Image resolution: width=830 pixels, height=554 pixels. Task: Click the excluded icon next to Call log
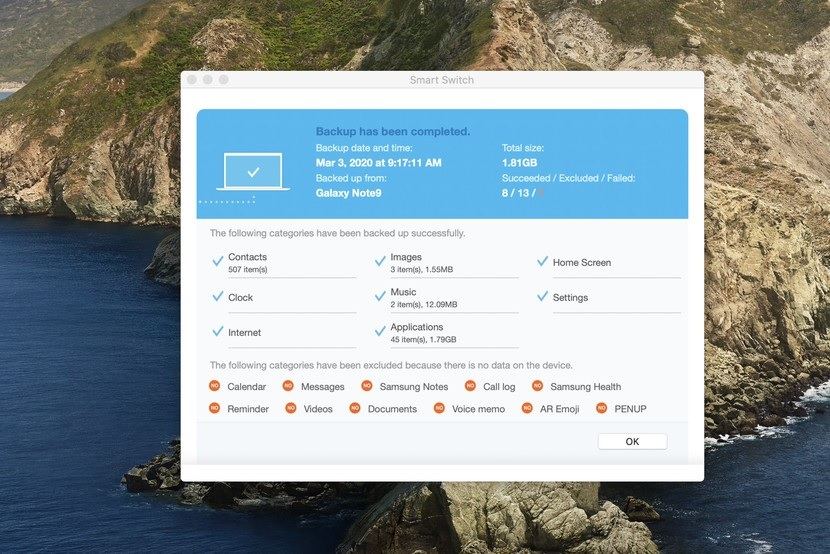pyautogui.click(x=470, y=386)
